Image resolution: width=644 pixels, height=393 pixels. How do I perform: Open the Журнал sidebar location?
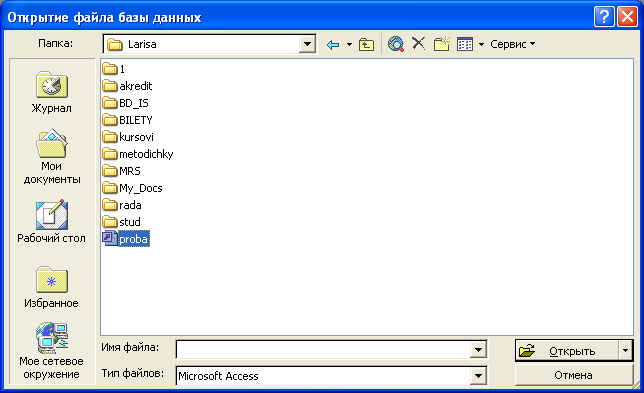(52, 93)
